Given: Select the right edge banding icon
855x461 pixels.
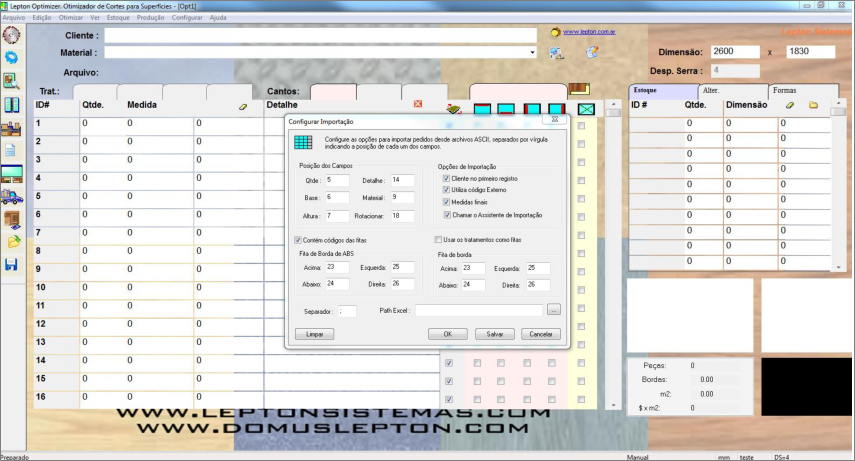Looking at the screenshot, I should 556,109.
